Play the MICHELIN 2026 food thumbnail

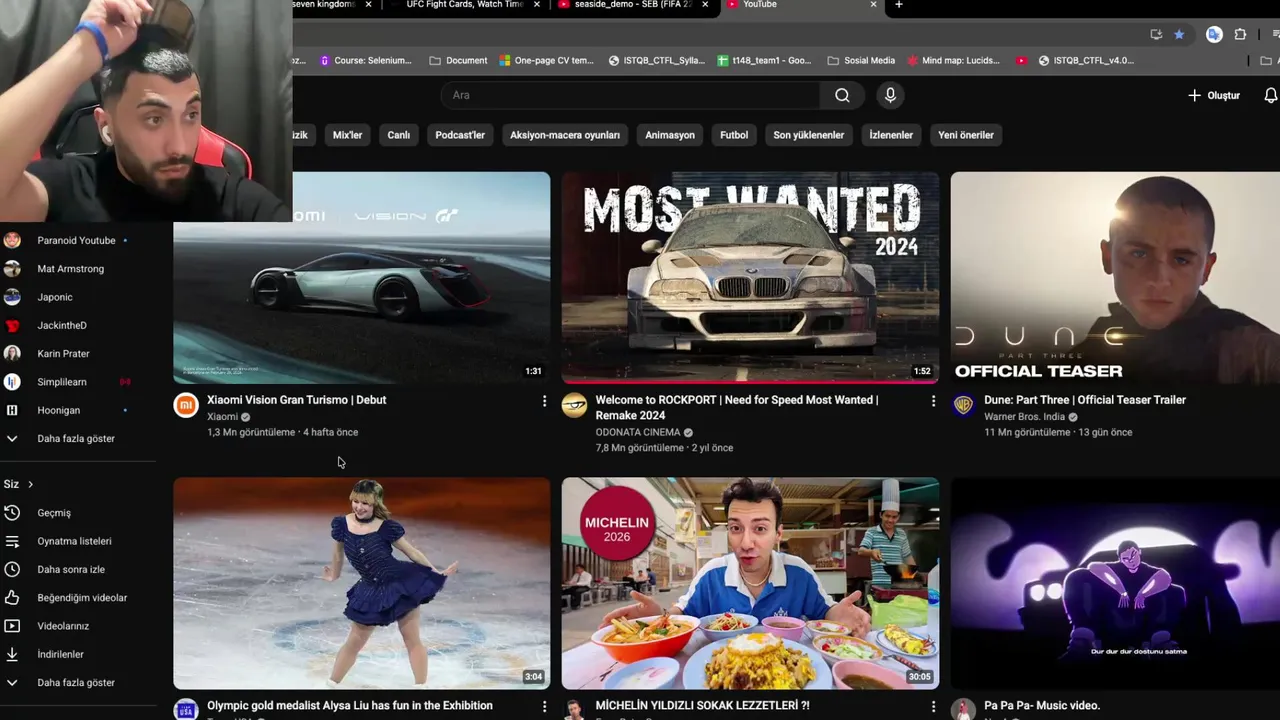point(750,584)
